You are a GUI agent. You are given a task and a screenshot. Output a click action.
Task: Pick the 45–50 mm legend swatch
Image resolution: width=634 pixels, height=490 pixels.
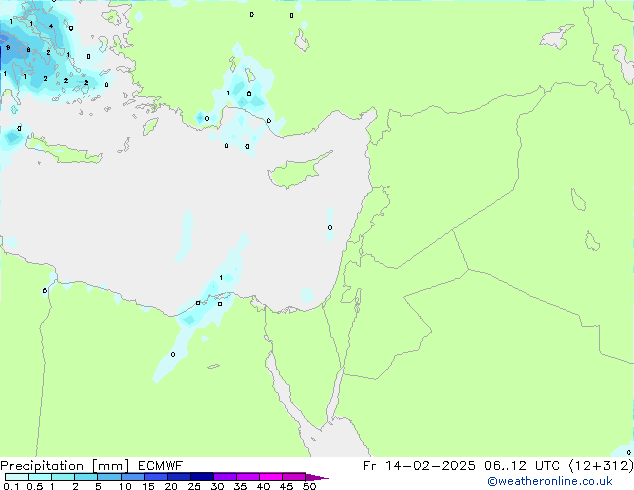tap(294, 477)
